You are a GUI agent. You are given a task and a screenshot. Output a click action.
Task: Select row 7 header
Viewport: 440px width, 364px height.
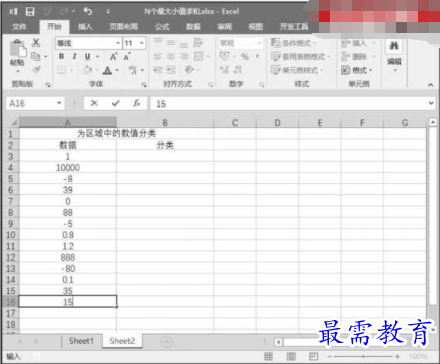(11, 201)
